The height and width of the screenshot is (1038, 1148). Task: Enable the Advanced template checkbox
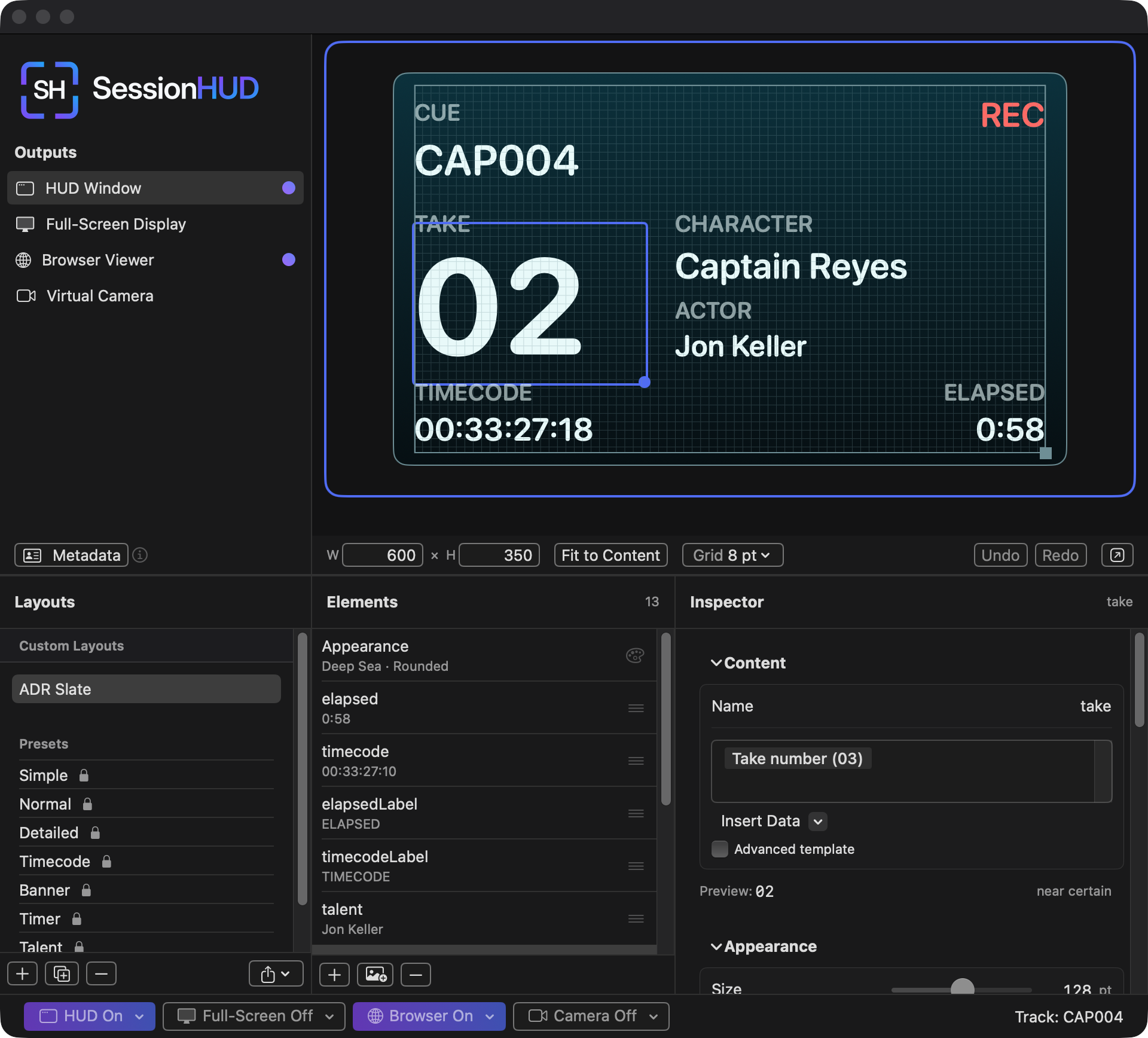[x=720, y=849]
